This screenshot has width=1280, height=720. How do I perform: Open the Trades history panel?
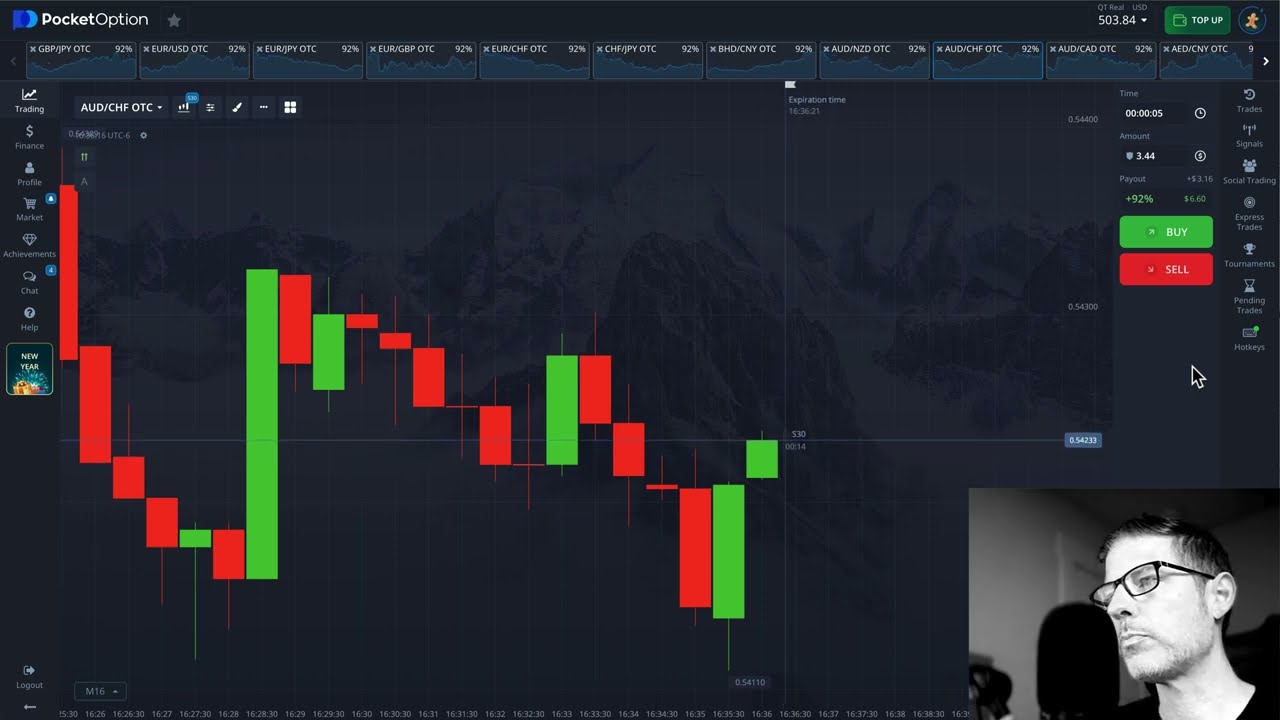click(1249, 100)
